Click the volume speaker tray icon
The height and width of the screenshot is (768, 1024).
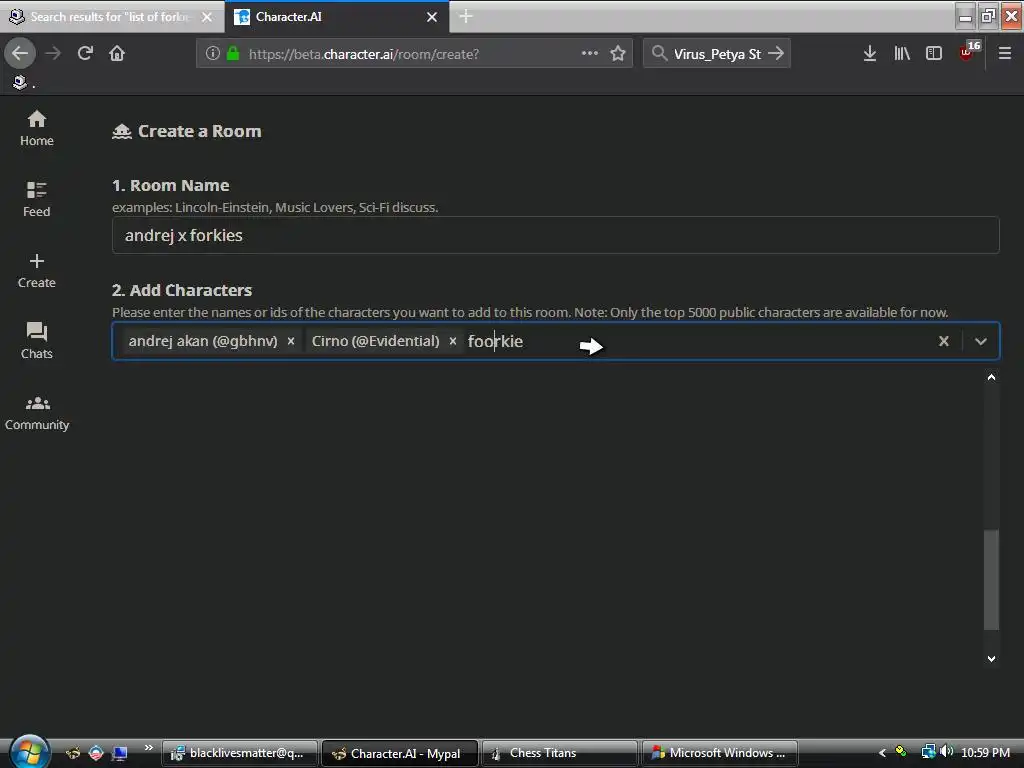pos(946,752)
